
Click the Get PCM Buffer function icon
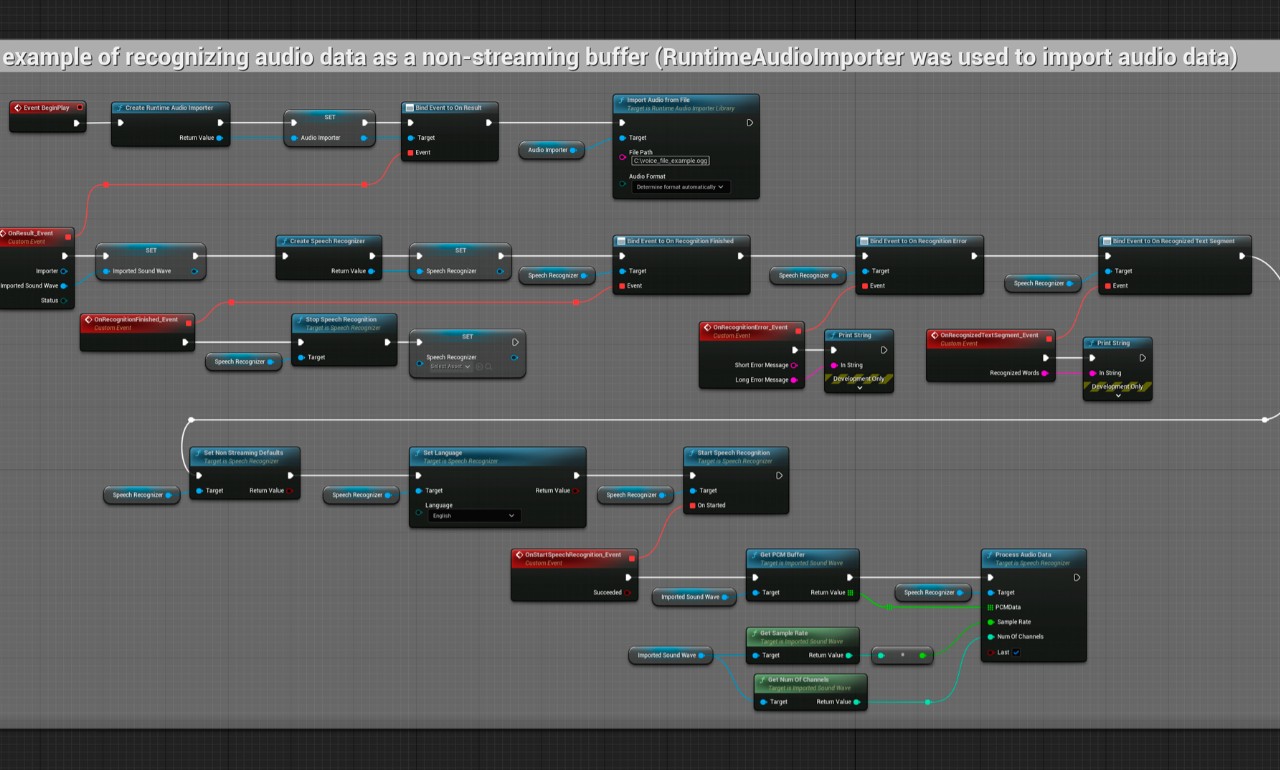(x=755, y=555)
